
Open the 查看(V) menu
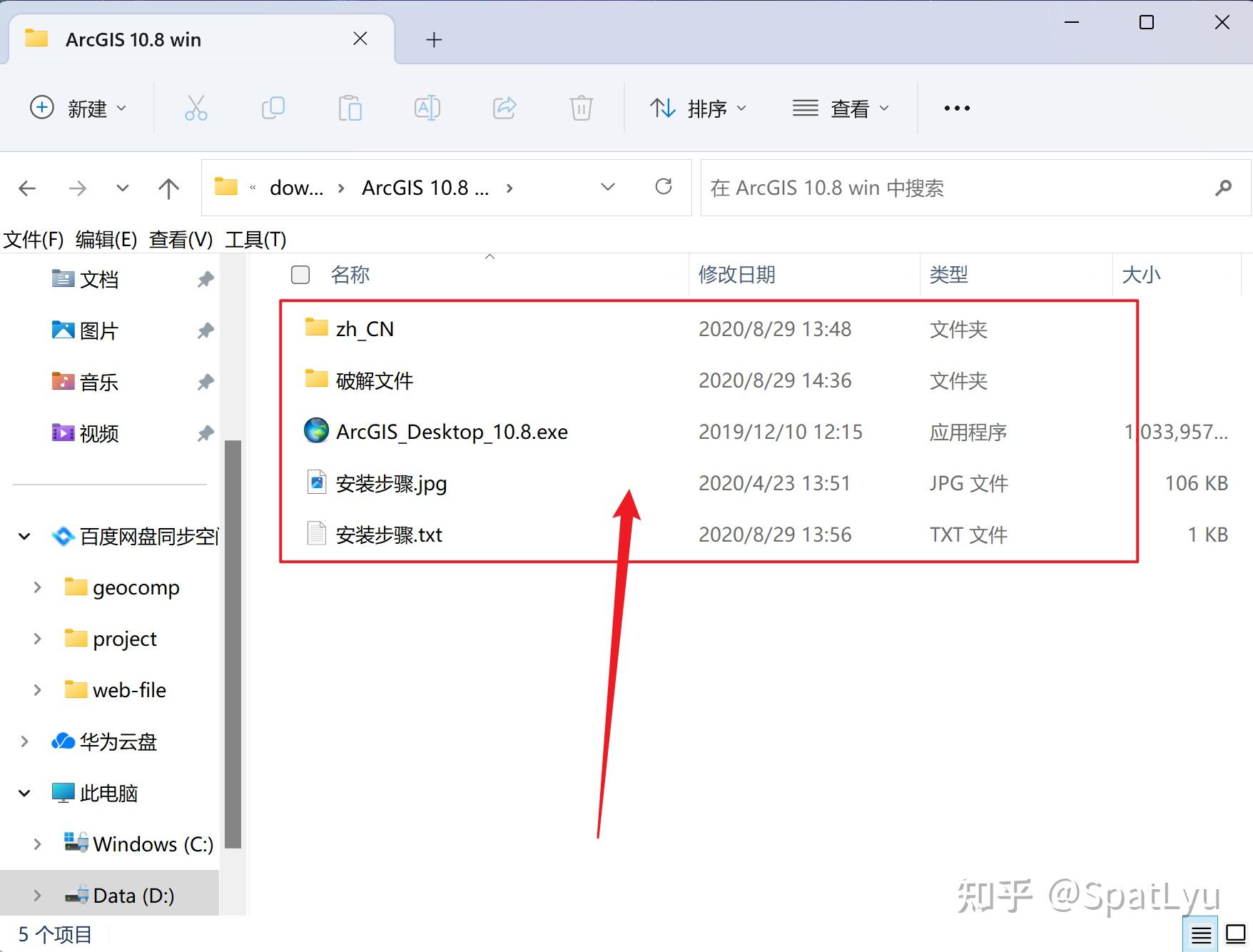[181, 240]
